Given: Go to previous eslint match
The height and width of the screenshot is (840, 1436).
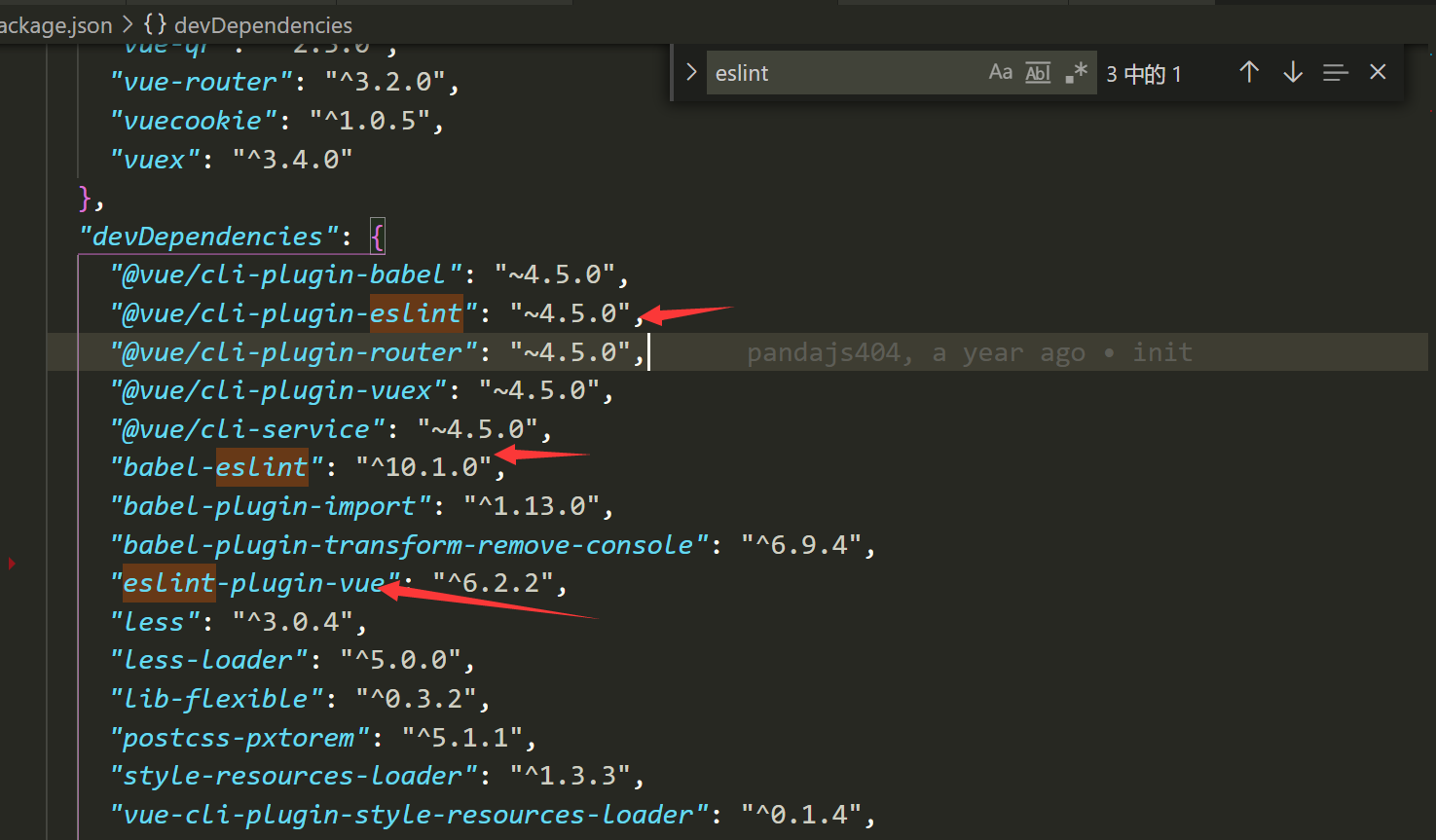Looking at the screenshot, I should pos(1249,72).
